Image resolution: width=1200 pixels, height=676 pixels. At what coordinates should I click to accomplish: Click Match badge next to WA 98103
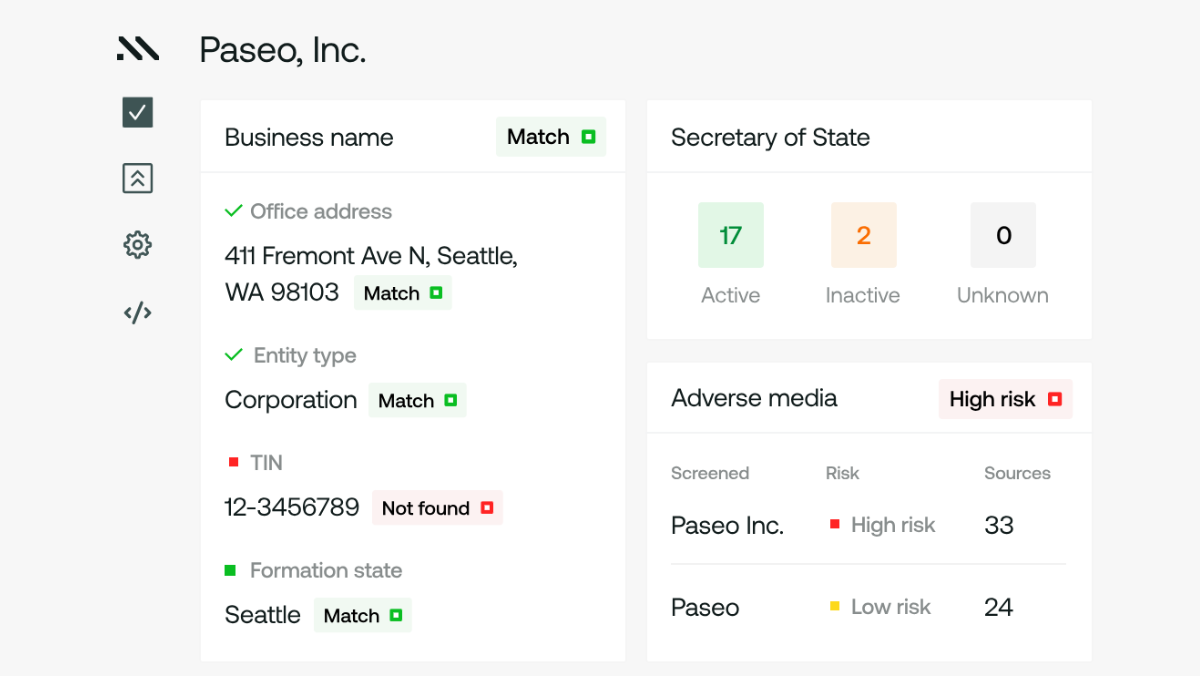[402, 293]
